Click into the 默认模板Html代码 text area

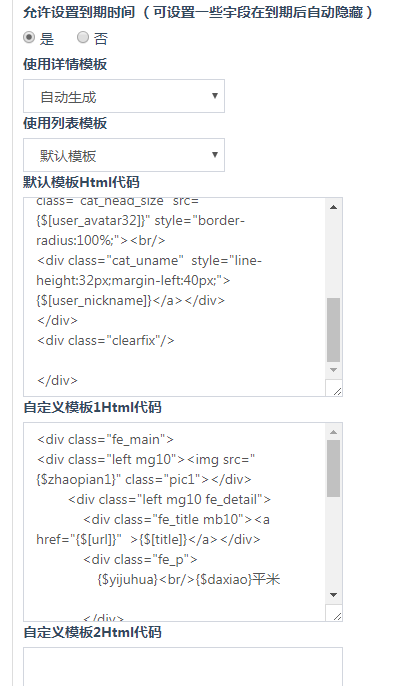(175, 297)
